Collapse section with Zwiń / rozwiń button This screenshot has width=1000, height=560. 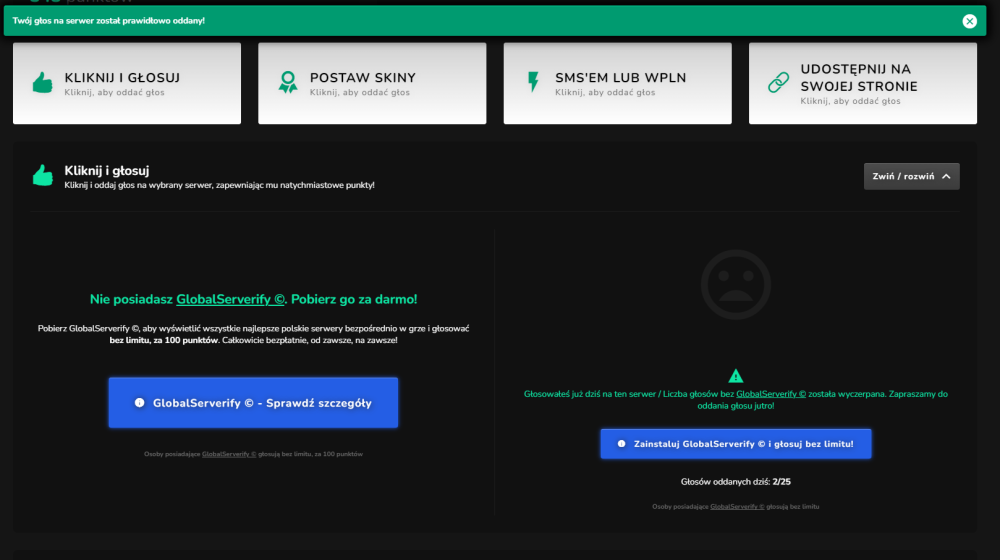point(911,176)
